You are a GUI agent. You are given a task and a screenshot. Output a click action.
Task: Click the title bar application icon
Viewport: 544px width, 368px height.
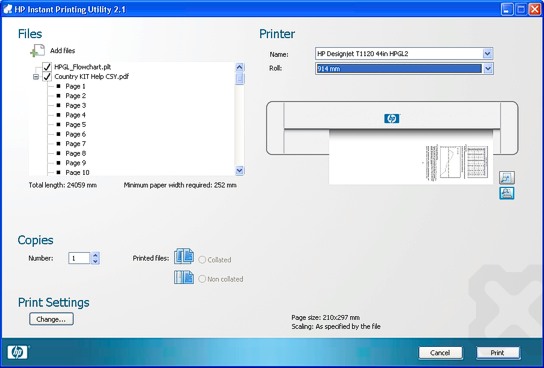pos(7,9)
